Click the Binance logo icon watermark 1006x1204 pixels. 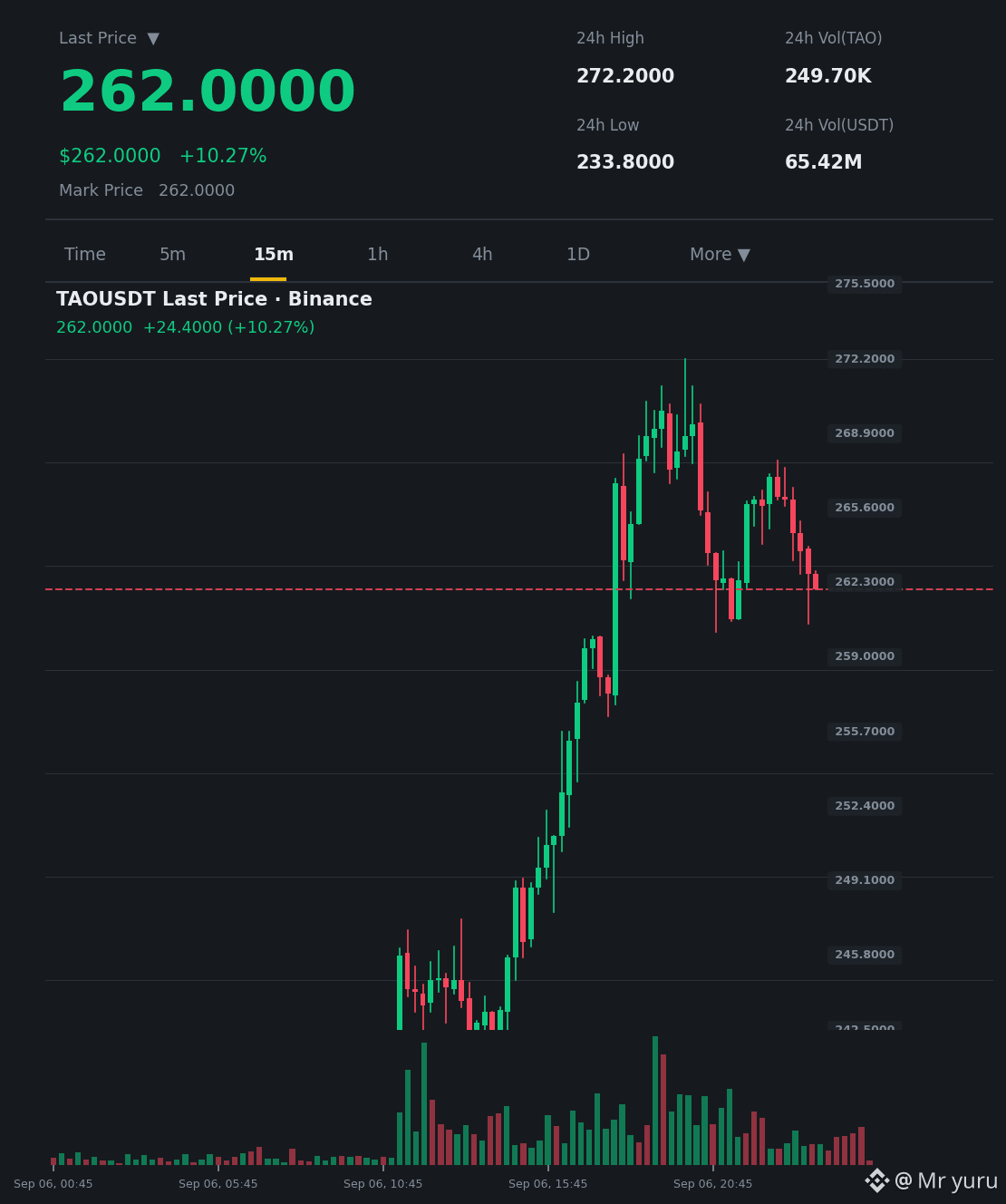click(876, 1180)
